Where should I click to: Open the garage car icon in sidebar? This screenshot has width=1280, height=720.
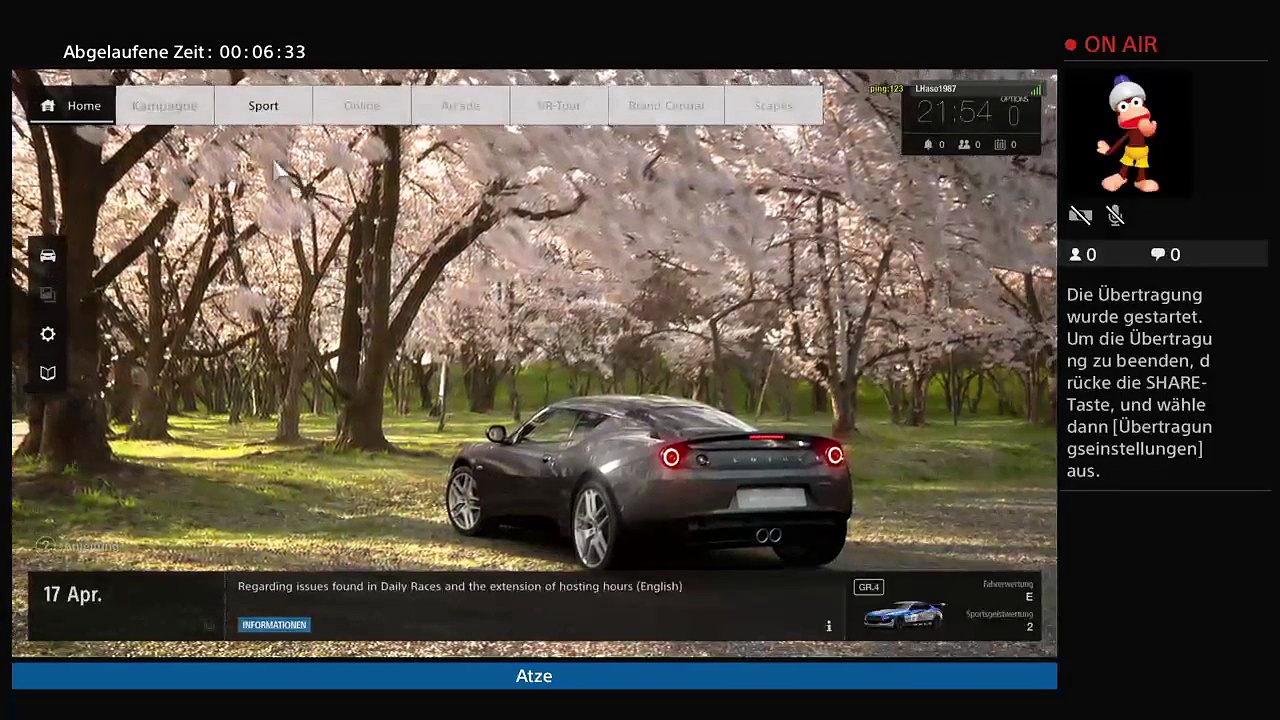(48, 255)
